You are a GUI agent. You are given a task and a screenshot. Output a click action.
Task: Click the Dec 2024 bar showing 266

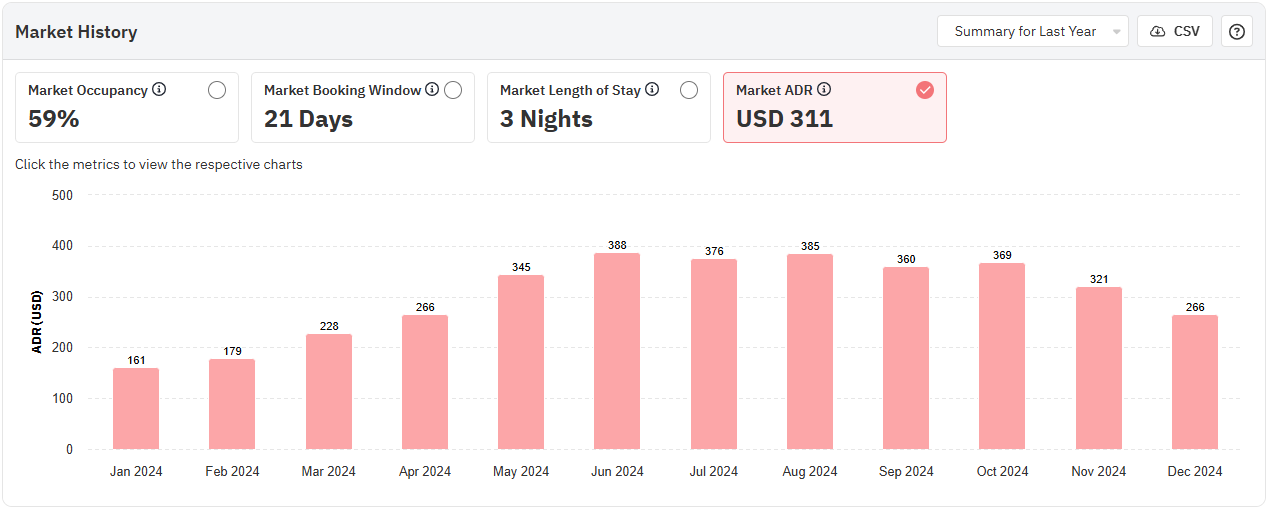[1195, 382]
